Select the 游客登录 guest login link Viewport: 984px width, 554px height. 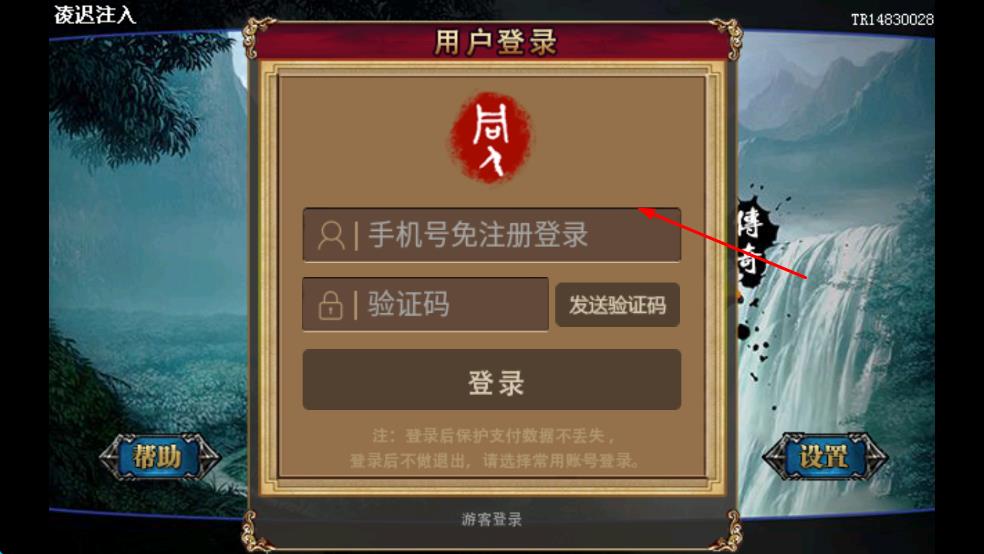tap(491, 519)
